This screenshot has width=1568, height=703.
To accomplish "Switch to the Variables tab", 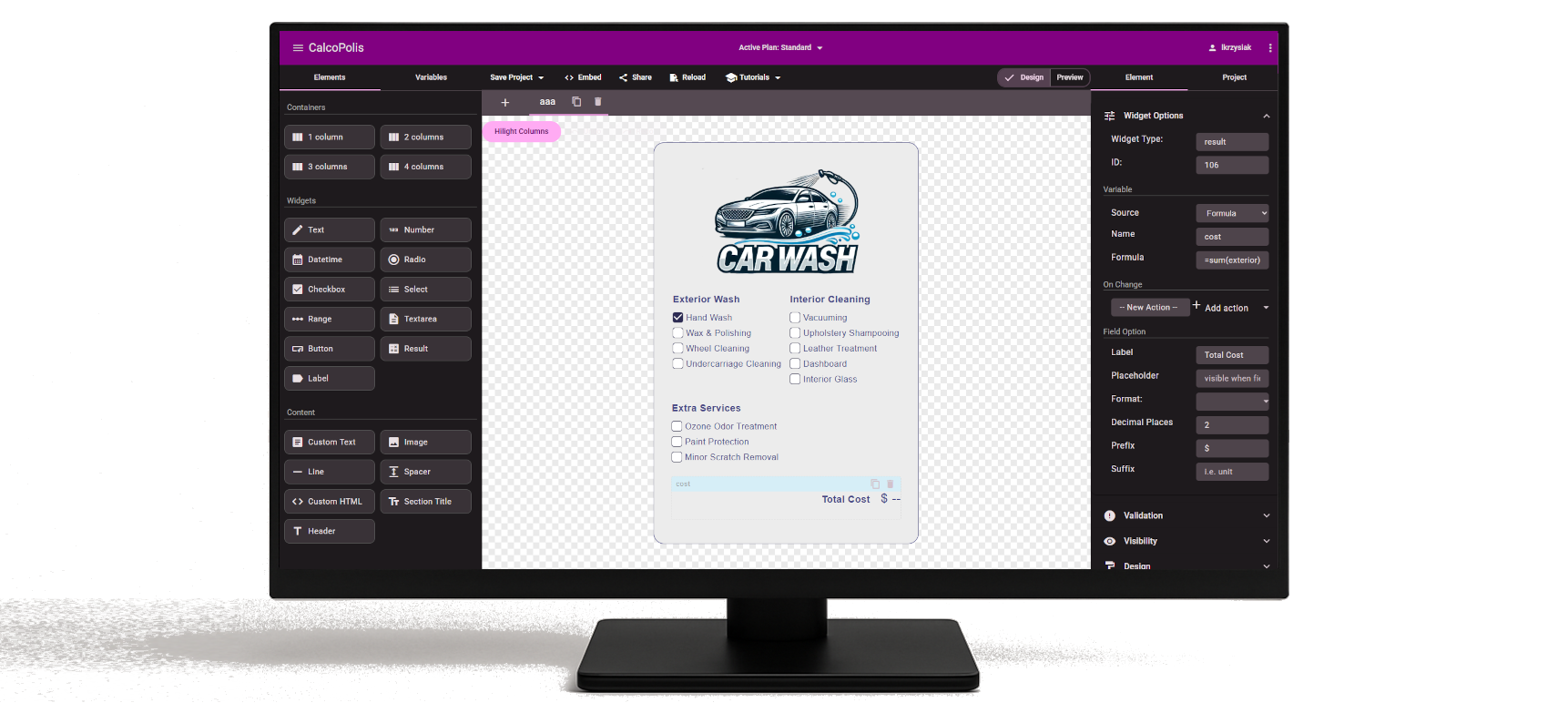I will 431,77.
